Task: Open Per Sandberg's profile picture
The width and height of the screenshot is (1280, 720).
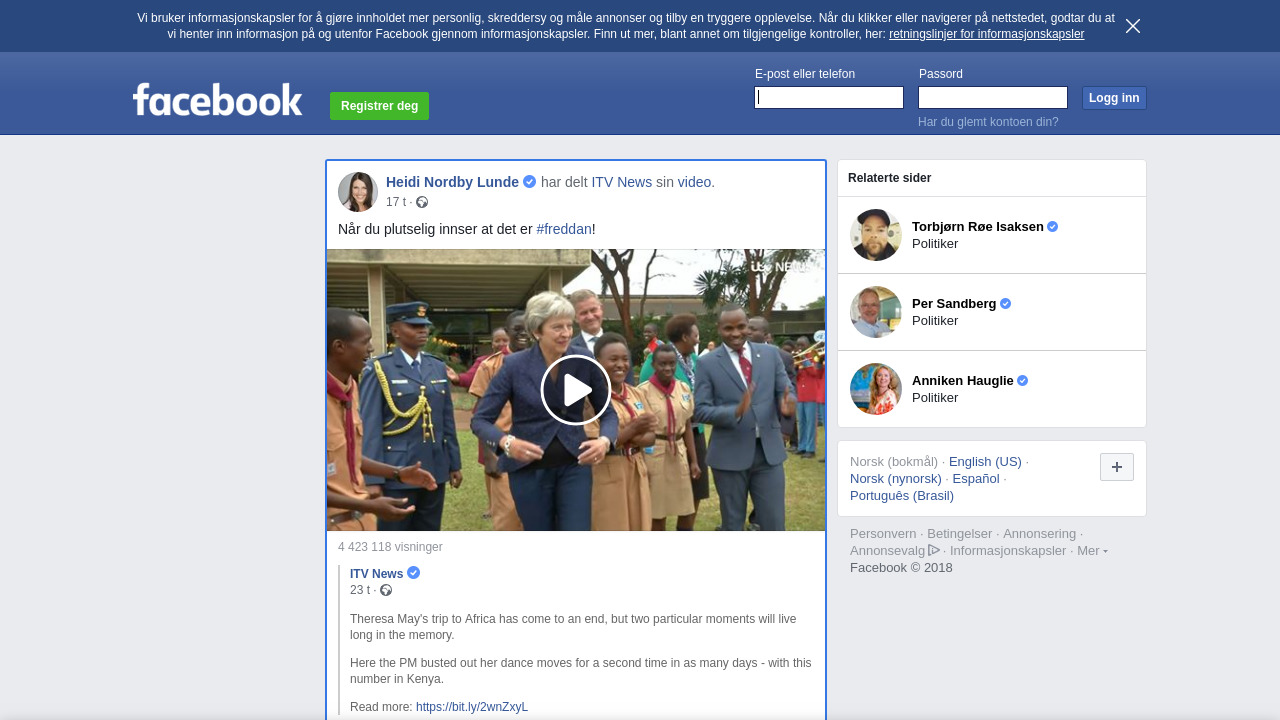Action: tap(876, 312)
